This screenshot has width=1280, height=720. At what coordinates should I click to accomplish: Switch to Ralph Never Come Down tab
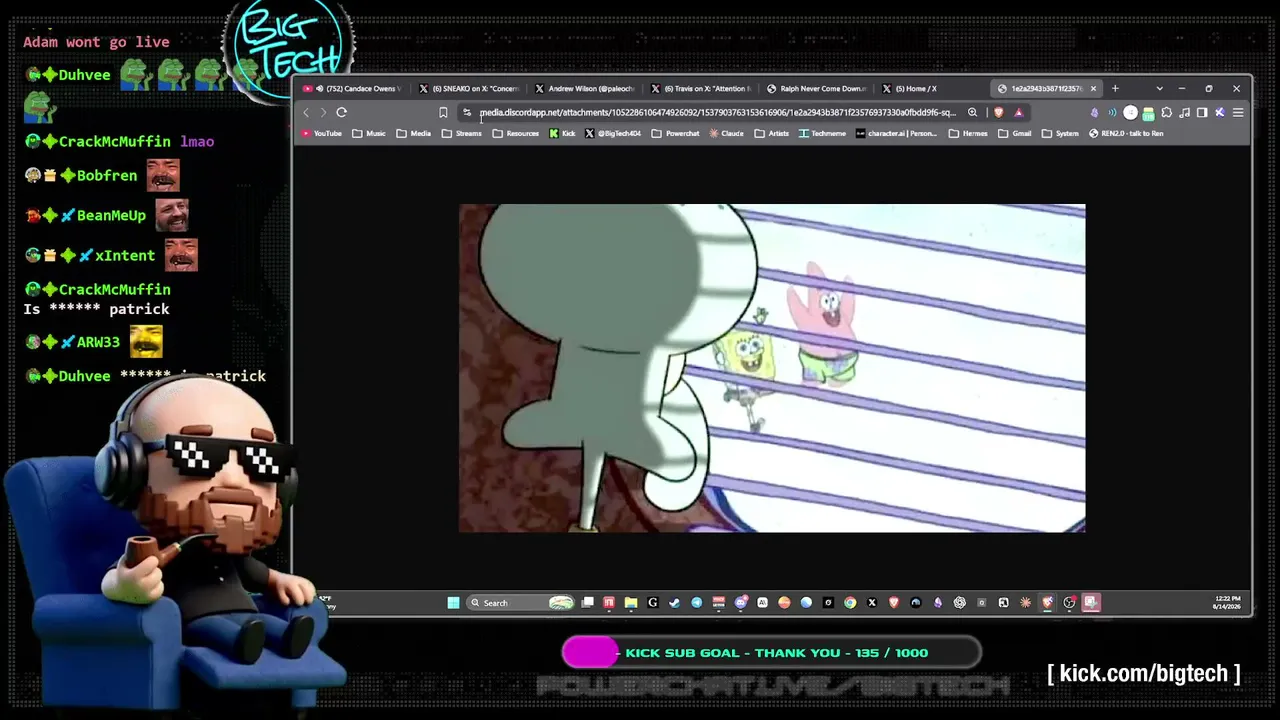pyautogui.click(x=817, y=89)
